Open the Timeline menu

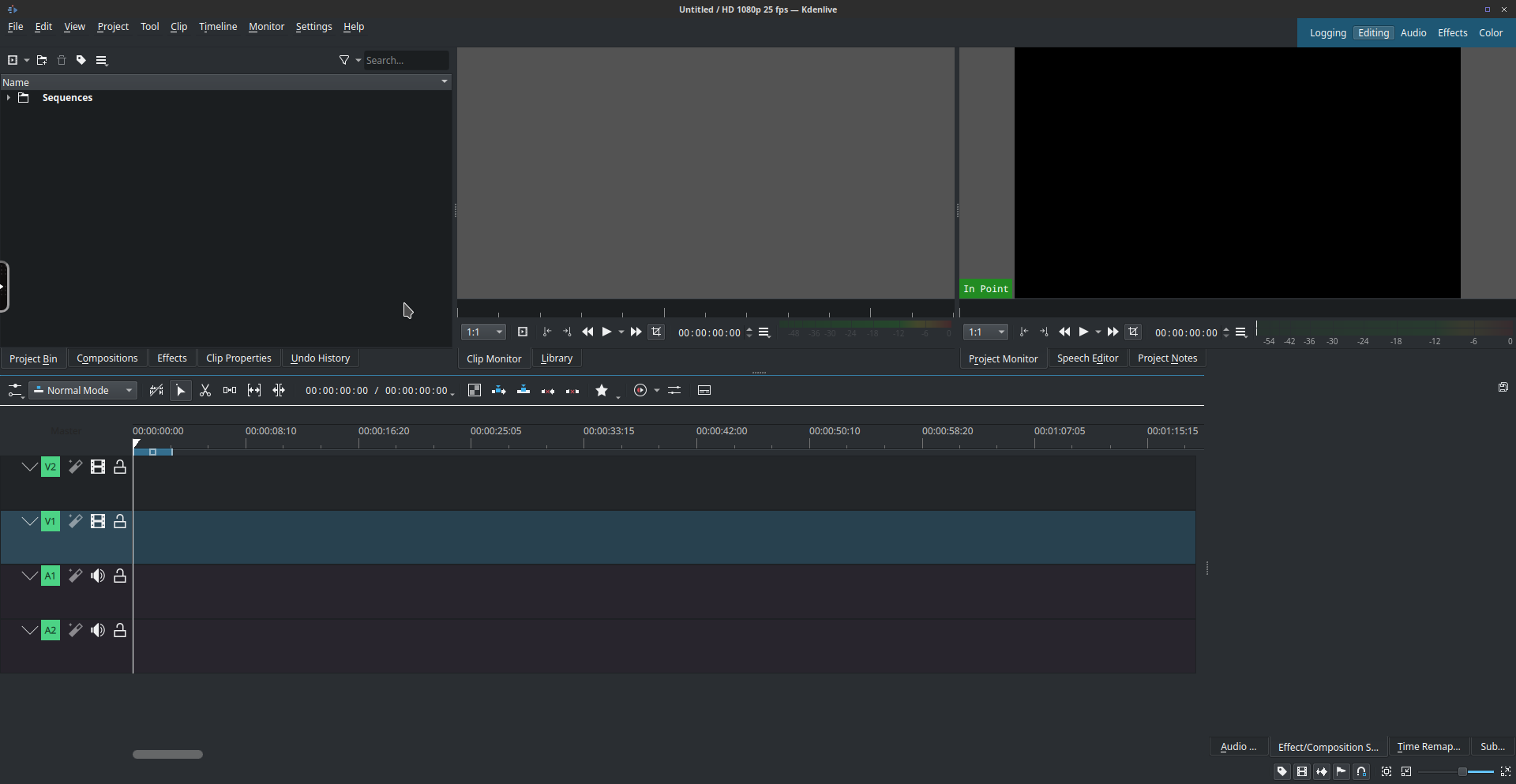(218, 27)
